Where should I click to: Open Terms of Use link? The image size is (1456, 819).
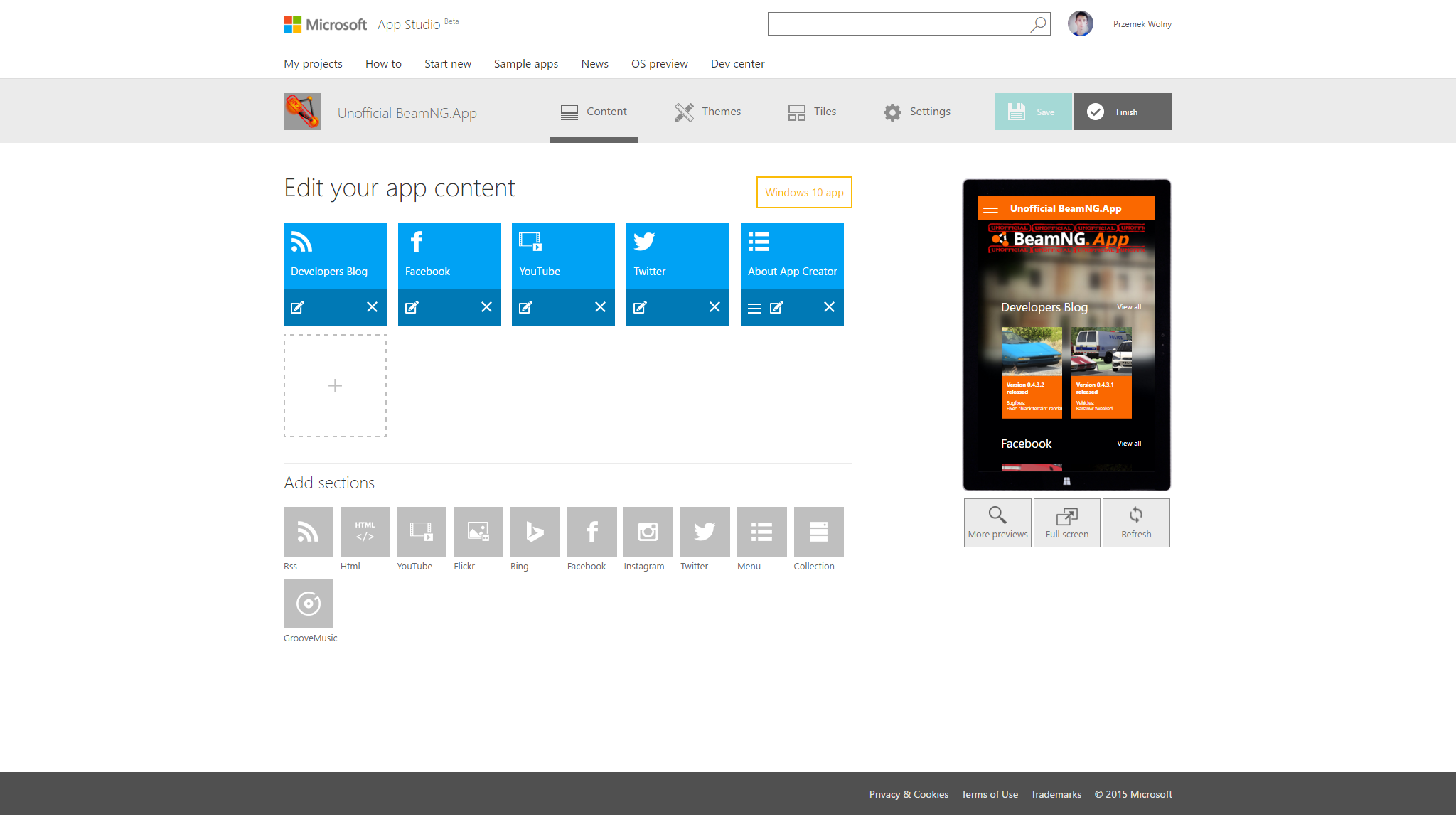point(990,794)
